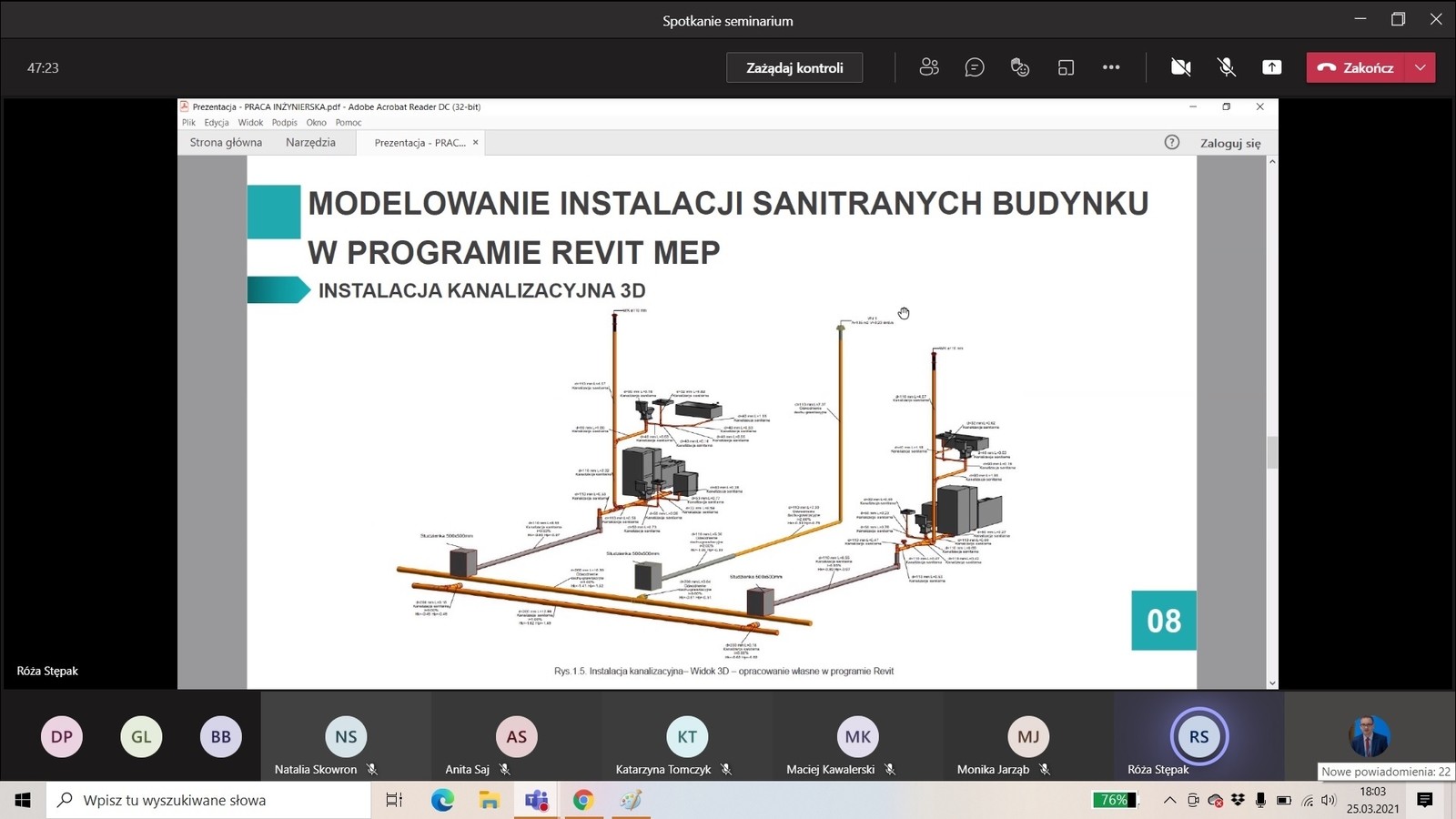The image size is (1456, 819).
Task: Open More actions ellipsis menu
Action: pyautogui.click(x=1111, y=67)
